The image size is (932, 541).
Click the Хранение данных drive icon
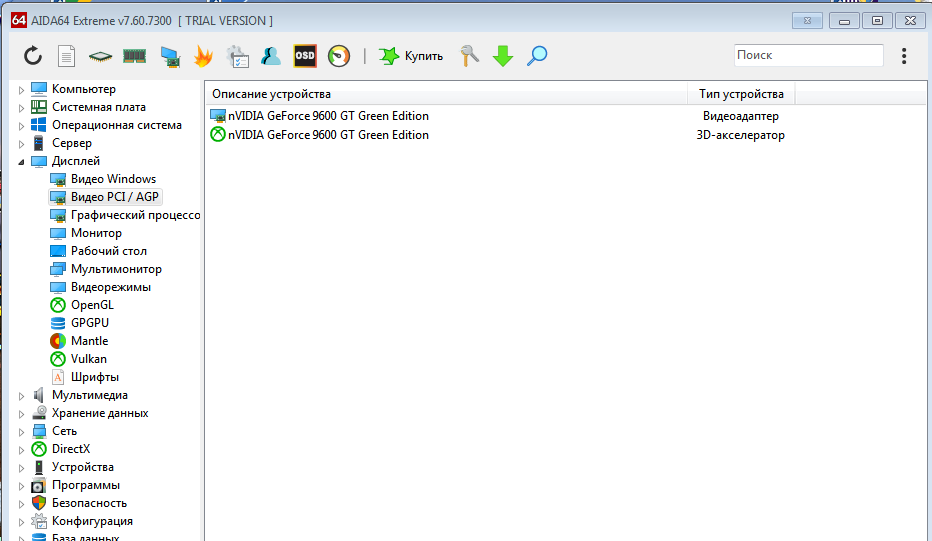(x=39, y=413)
